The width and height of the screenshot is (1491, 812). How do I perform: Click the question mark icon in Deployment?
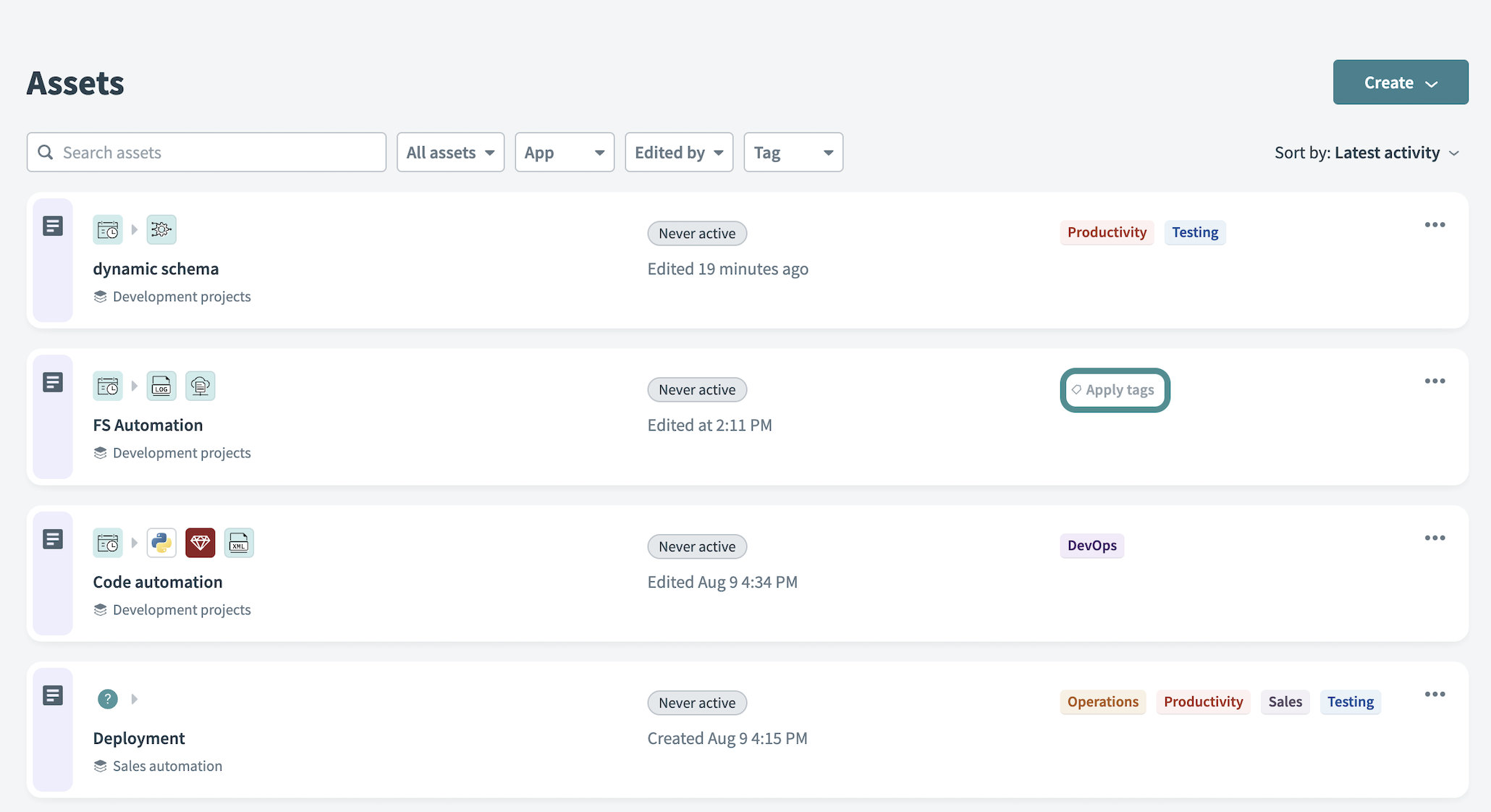[108, 699]
